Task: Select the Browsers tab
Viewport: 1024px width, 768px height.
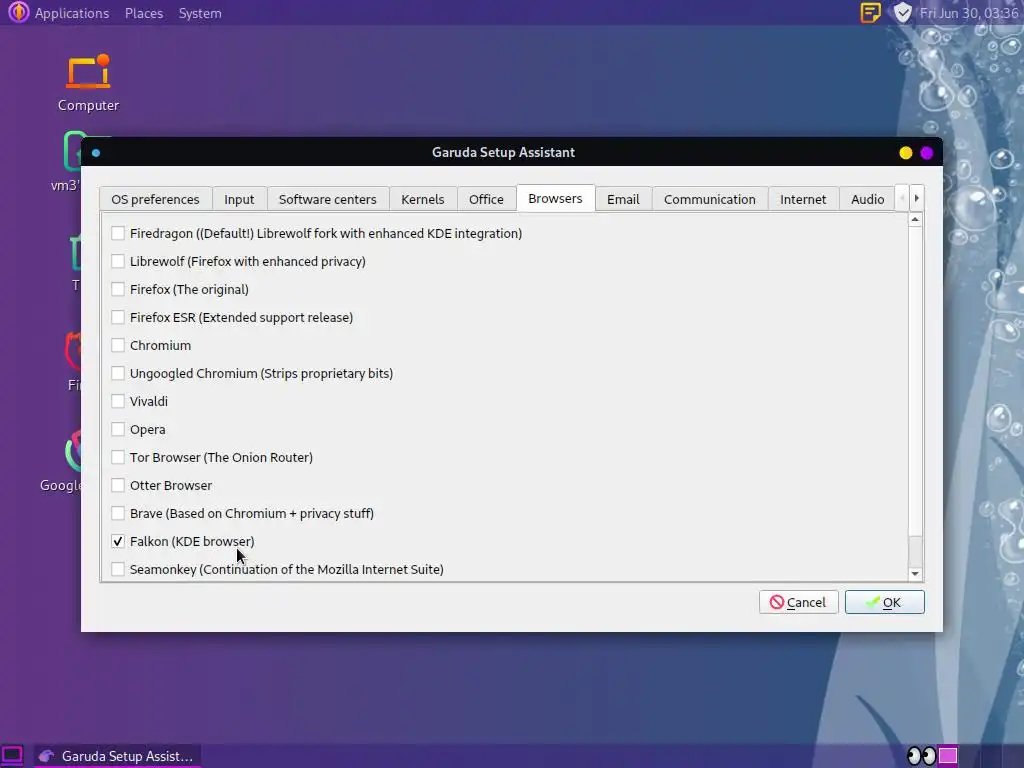Action: pos(555,199)
